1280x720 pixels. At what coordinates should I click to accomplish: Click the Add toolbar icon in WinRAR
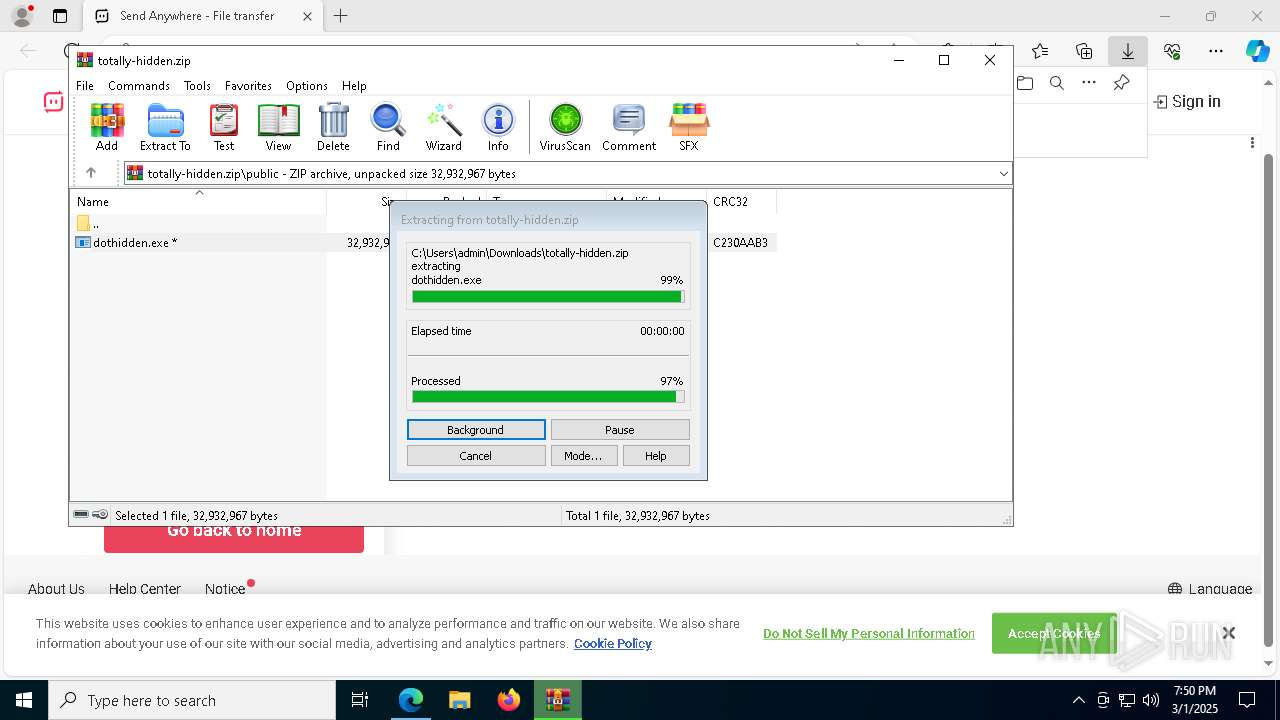tap(107, 127)
